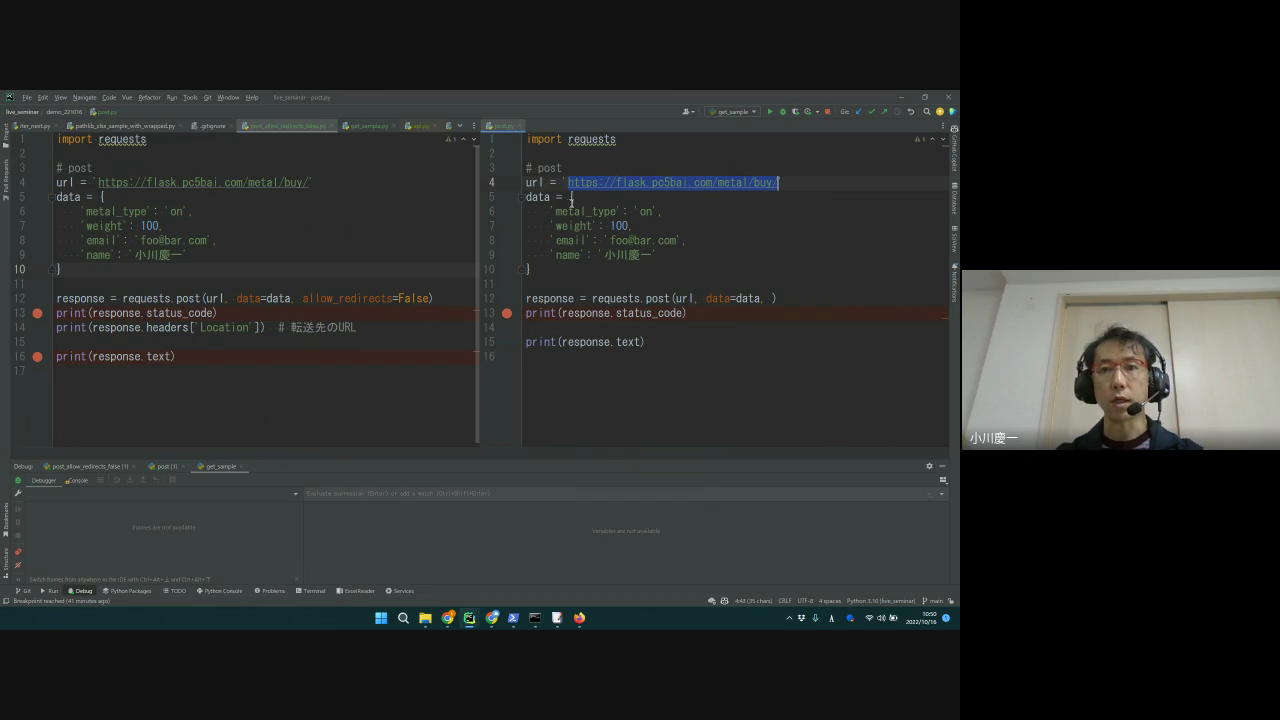Toggle breakpoint on line 13 in right editor
Screen dimensions: 1280x720
507,313
